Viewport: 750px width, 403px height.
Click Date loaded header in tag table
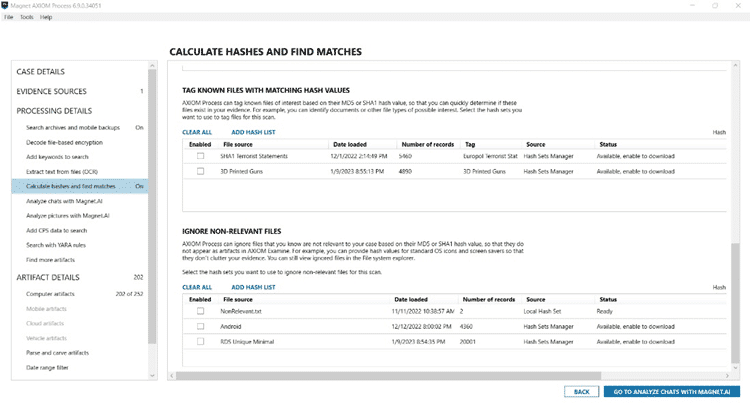pos(350,144)
